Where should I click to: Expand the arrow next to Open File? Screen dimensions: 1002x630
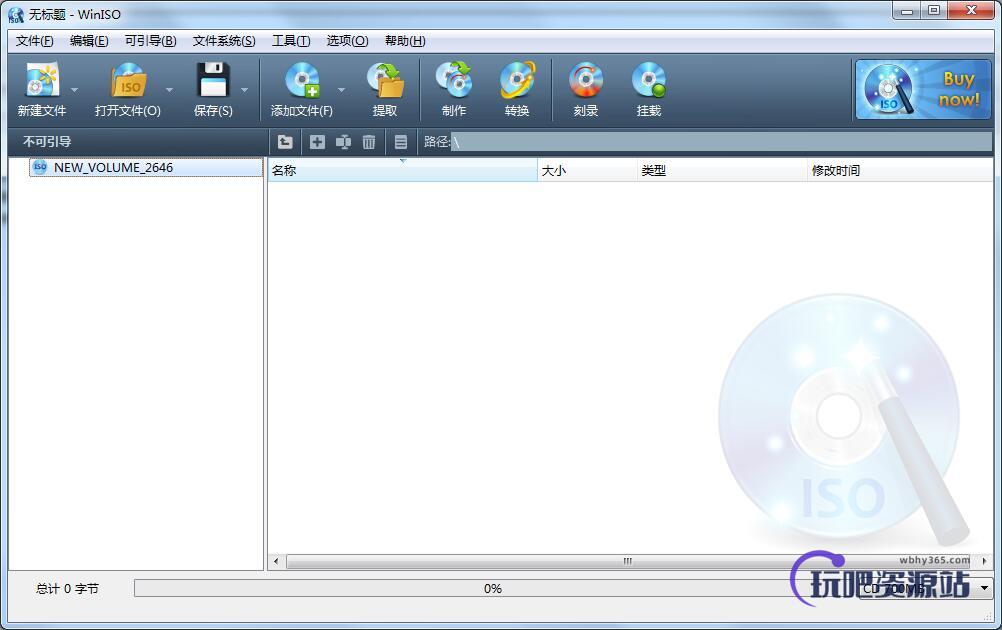click(169, 89)
